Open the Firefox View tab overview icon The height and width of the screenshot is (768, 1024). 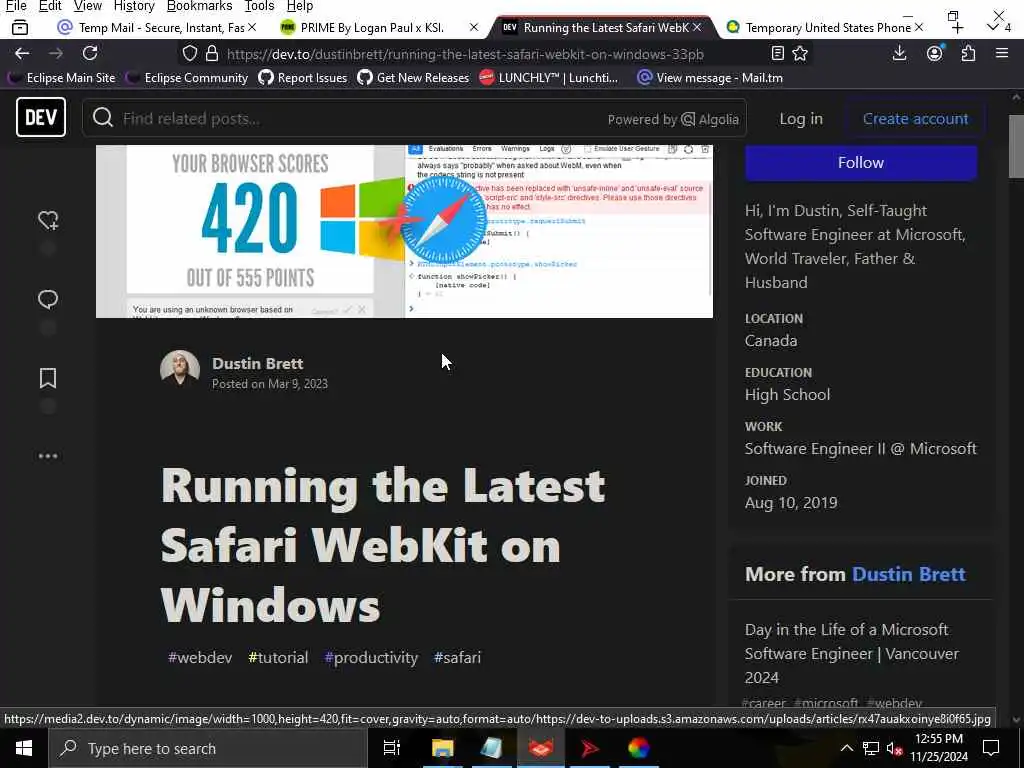20,27
